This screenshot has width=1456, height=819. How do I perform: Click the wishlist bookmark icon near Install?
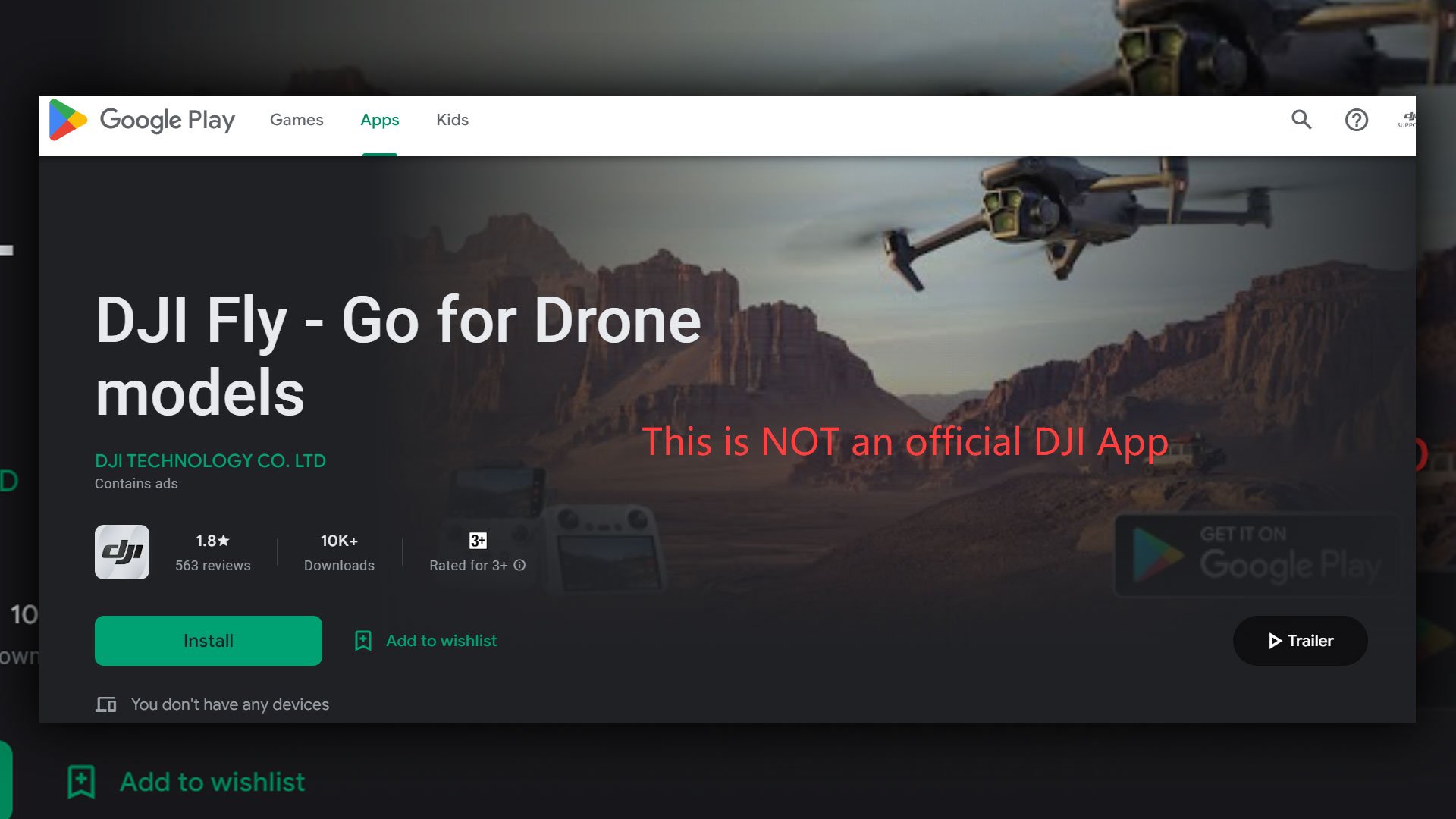coord(363,641)
